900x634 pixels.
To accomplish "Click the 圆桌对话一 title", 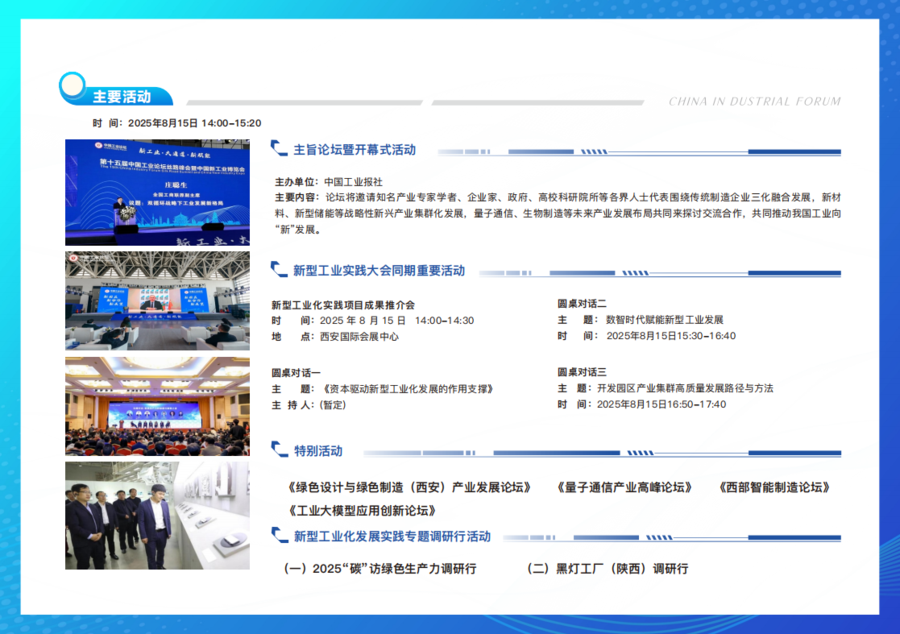I will (x=296, y=373).
